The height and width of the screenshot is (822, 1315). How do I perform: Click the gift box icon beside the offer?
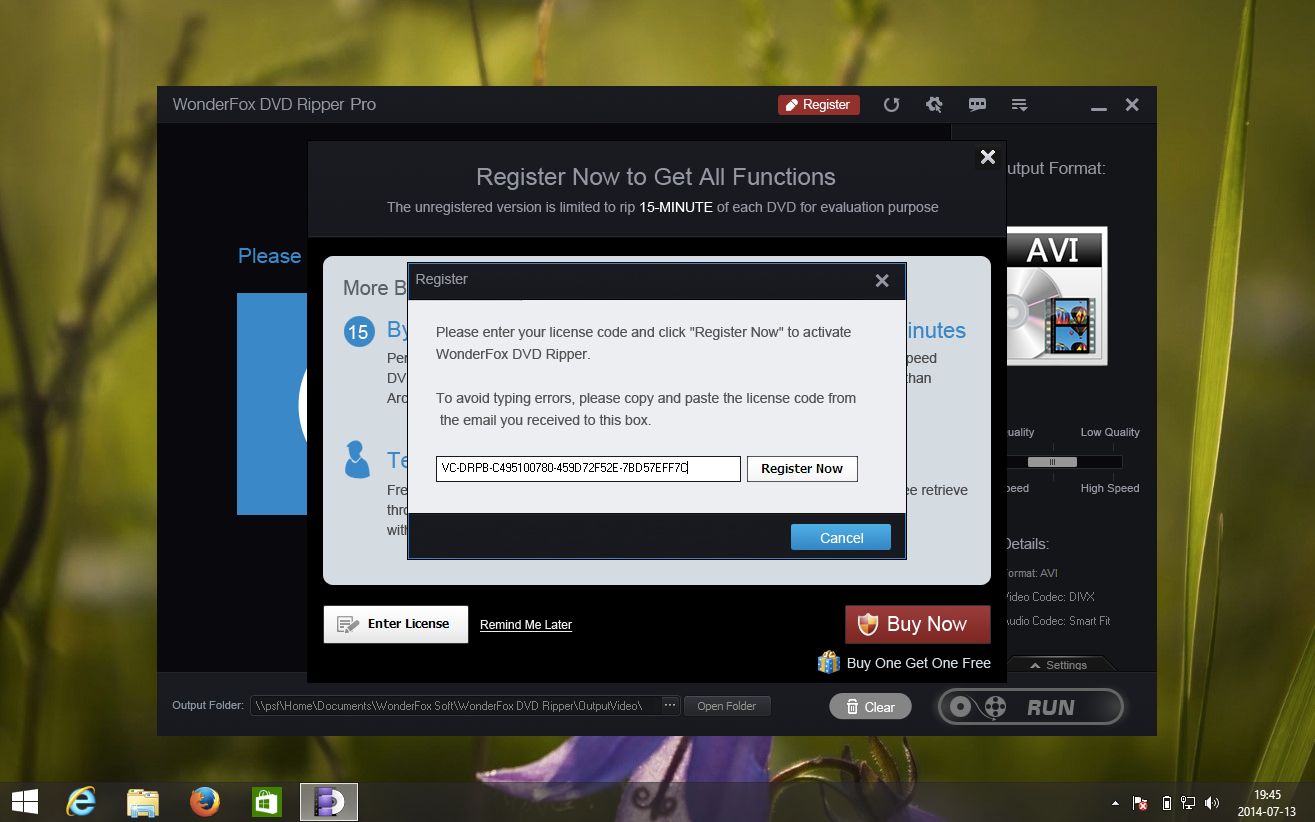828,662
